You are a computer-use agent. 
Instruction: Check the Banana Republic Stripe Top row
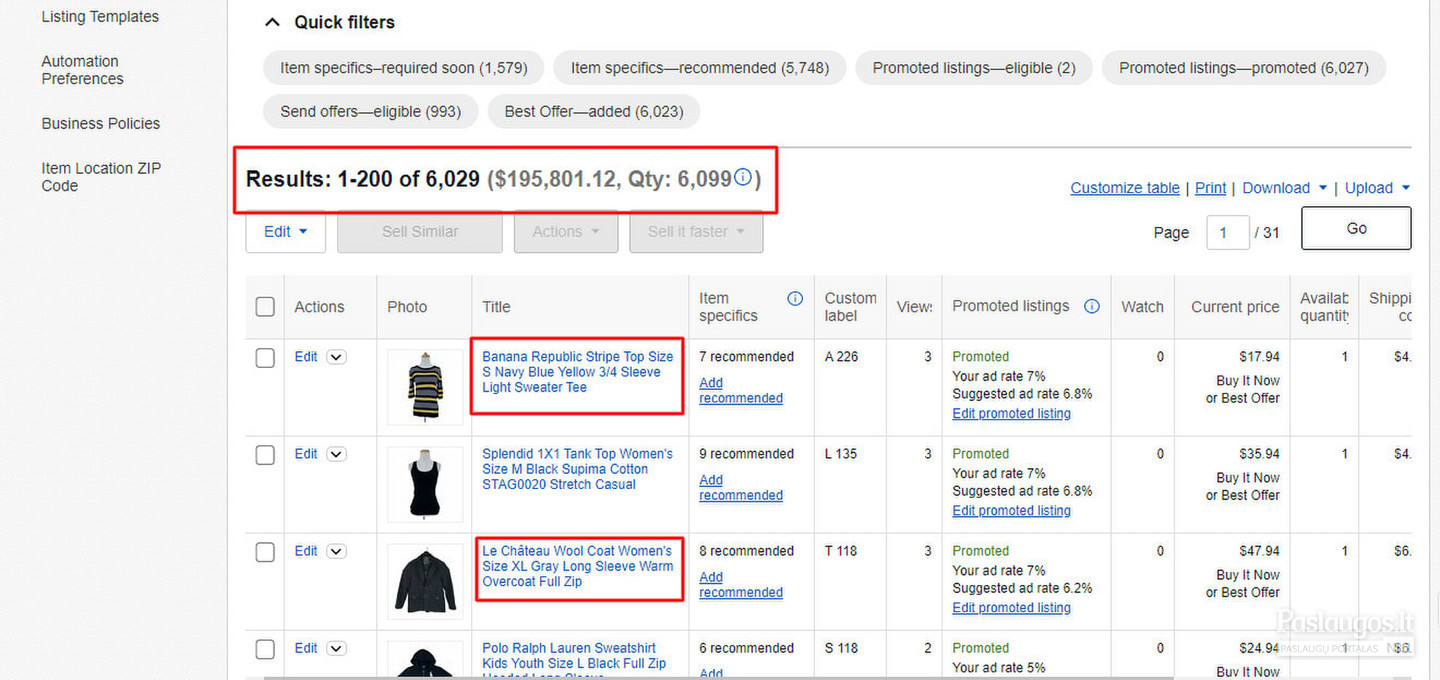pyautogui.click(x=265, y=358)
